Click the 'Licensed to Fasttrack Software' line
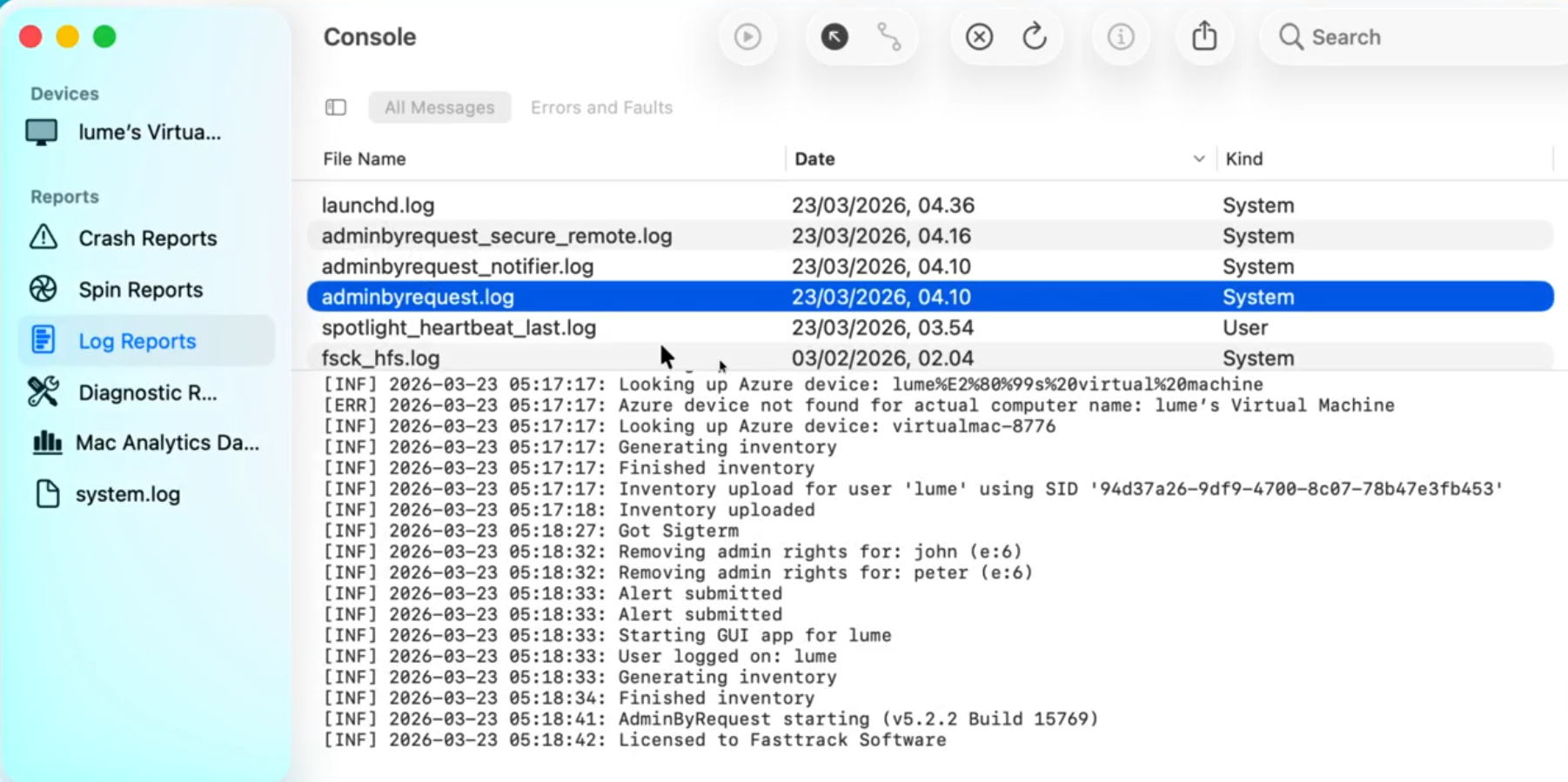This screenshot has height=782, width=1568. pos(634,740)
